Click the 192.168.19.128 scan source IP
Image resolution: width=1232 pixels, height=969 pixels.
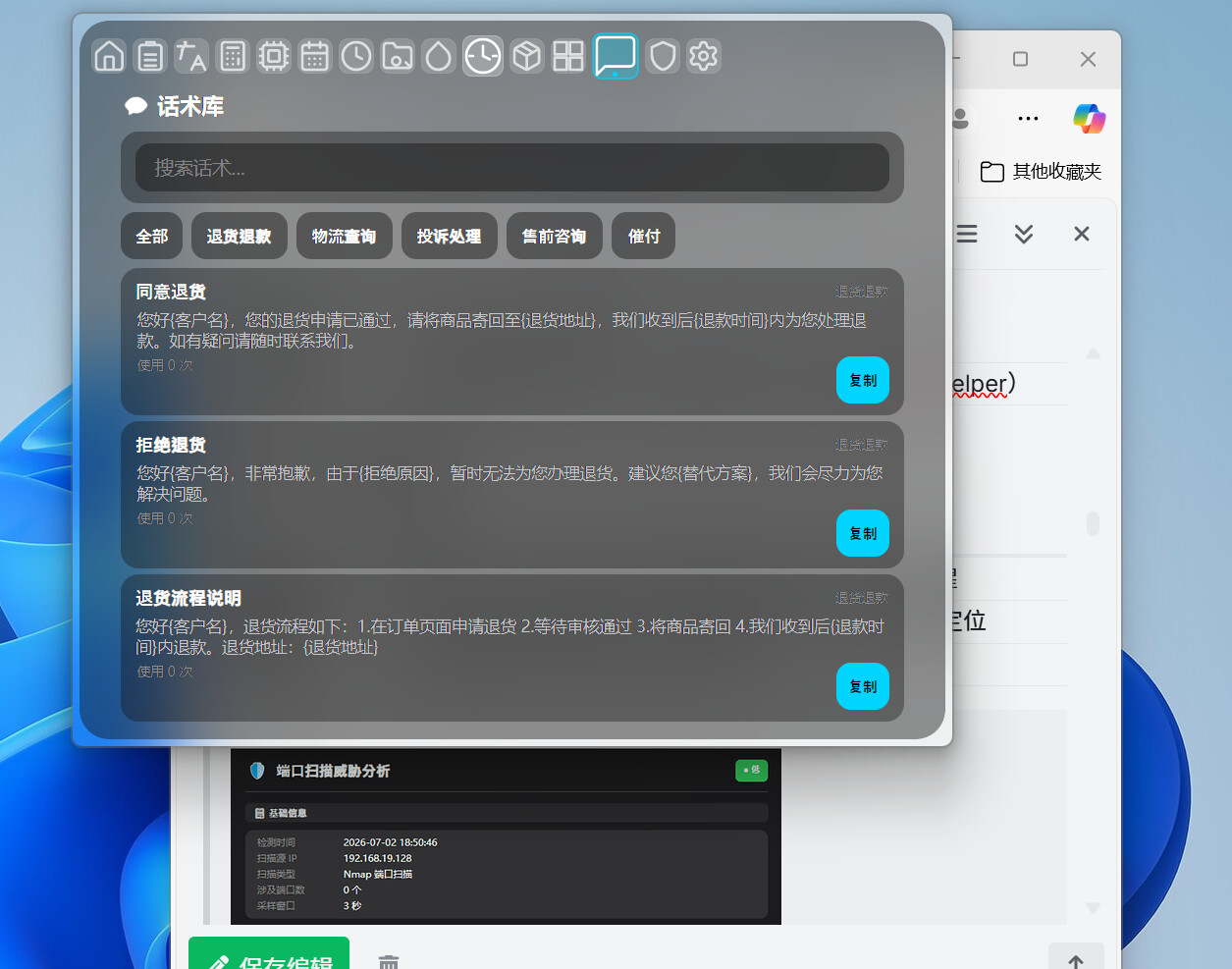377,858
